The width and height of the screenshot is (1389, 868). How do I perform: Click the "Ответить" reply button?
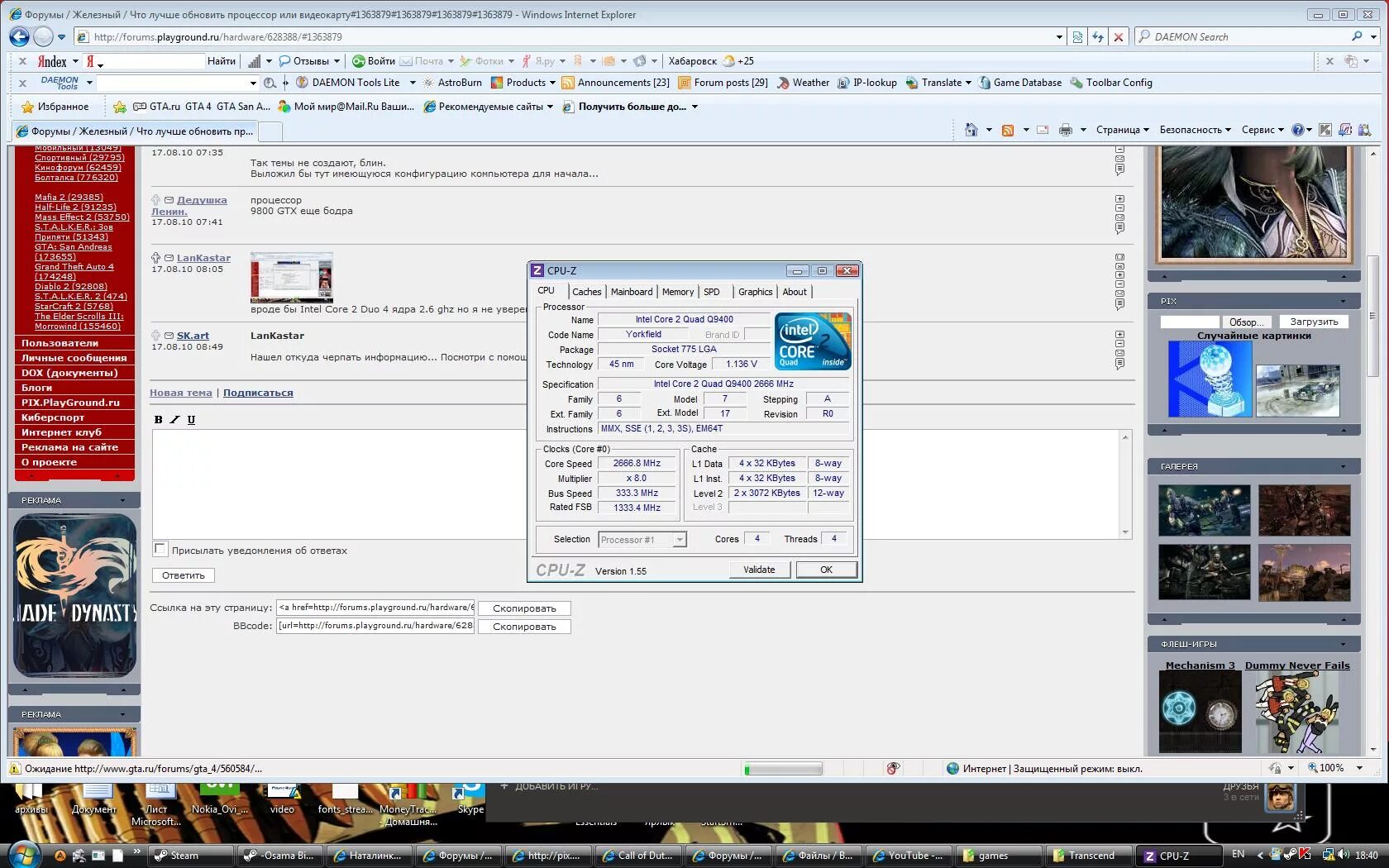point(184,575)
